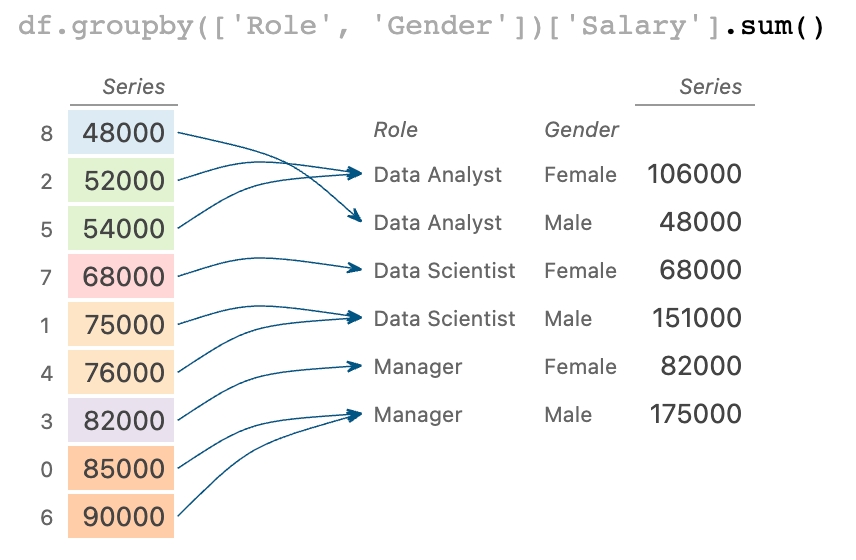Click index label 5 beside 54000

pos(46,230)
